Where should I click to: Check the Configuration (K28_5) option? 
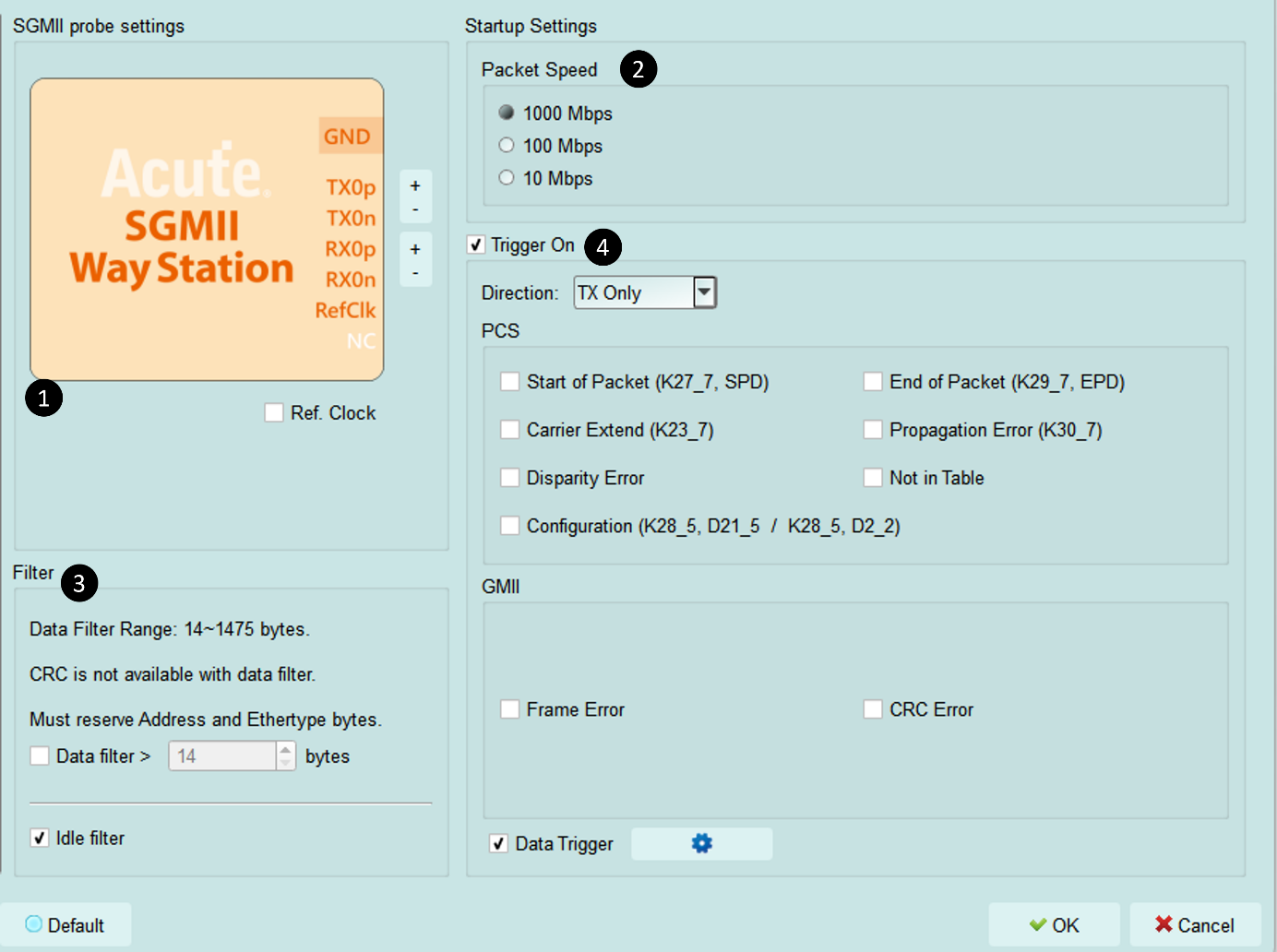tap(509, 525)
